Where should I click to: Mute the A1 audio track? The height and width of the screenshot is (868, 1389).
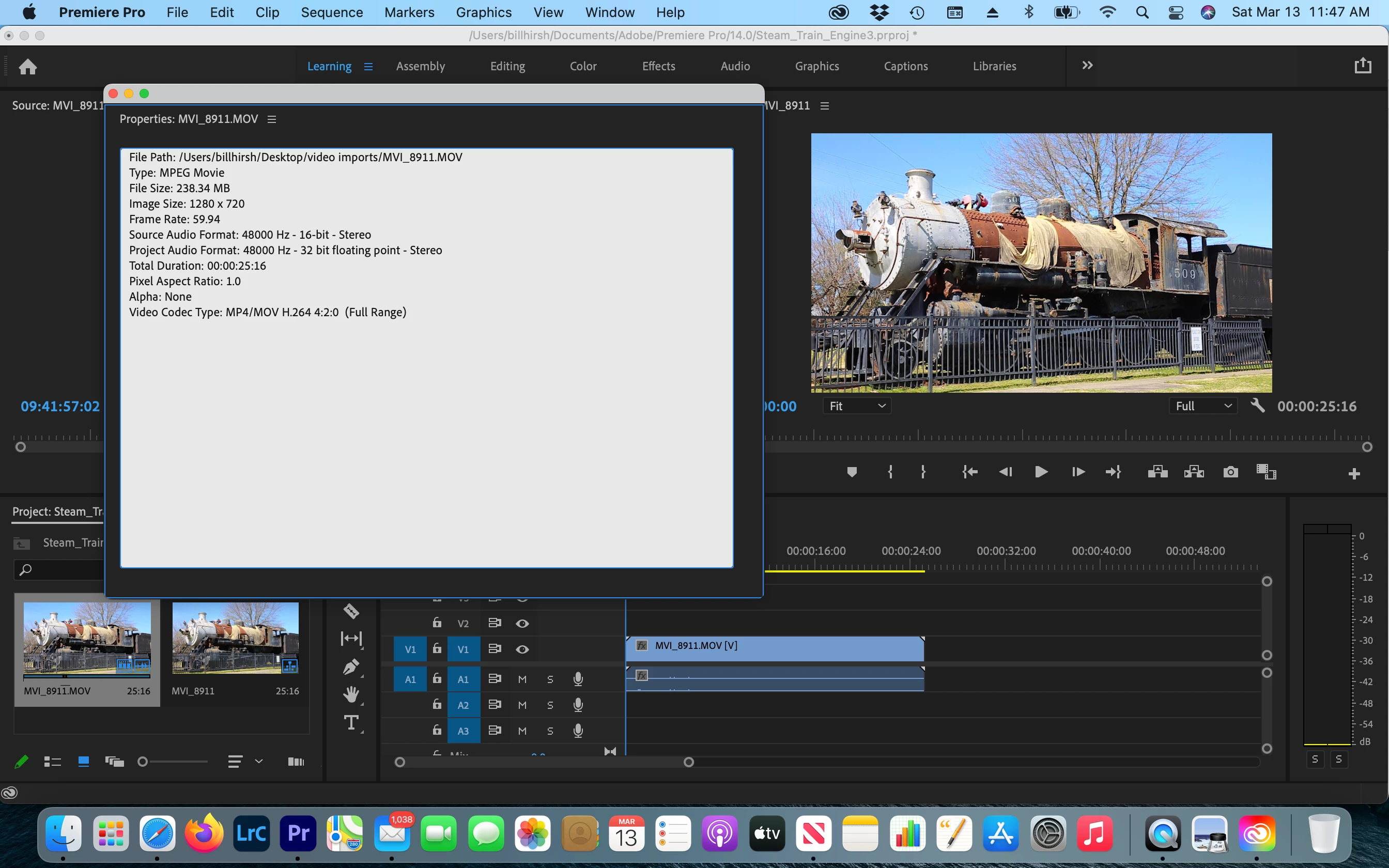522,679
